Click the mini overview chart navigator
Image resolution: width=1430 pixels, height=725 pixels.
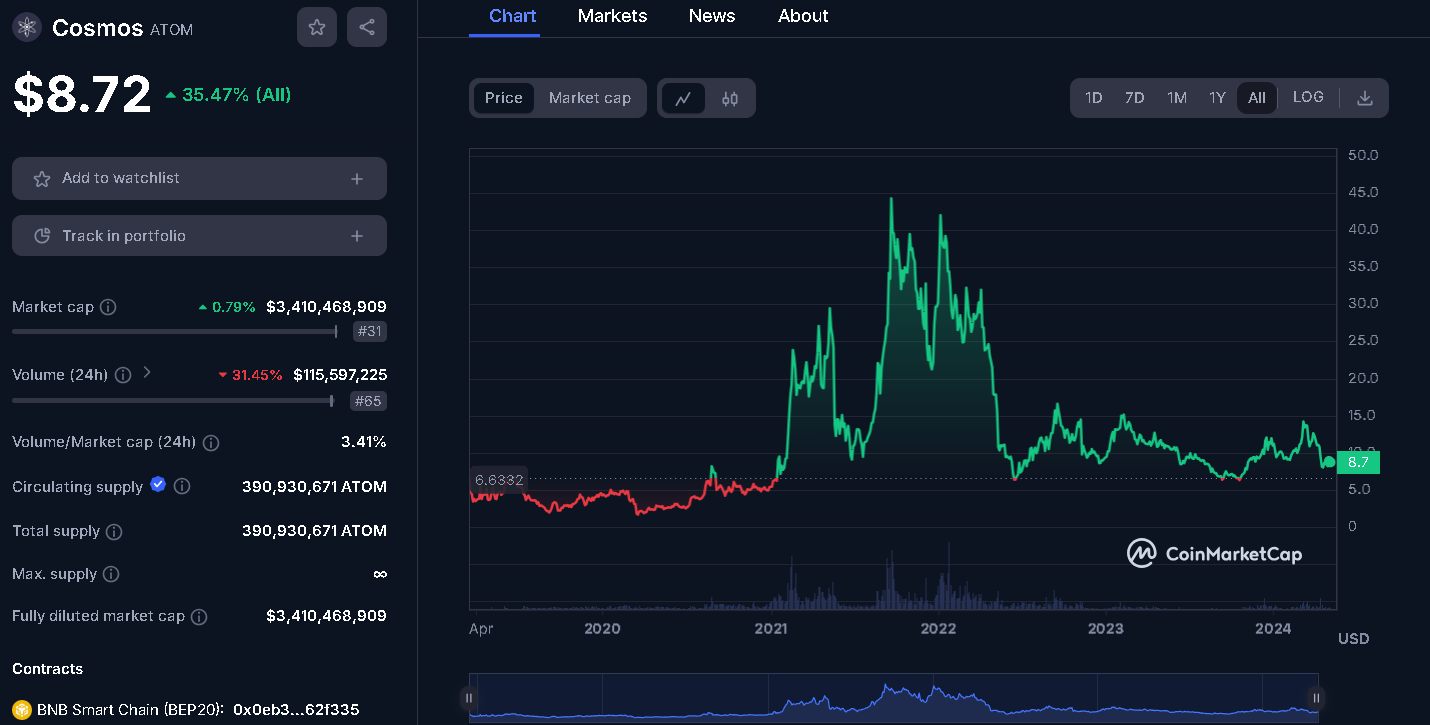click(x=893, y=698)
